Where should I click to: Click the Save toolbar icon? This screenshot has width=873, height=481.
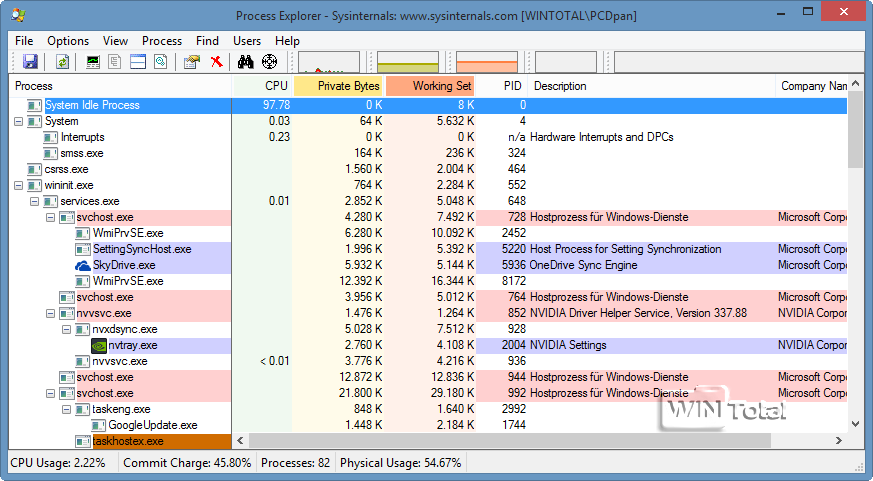pyautogui.click(x=30, y=62)
